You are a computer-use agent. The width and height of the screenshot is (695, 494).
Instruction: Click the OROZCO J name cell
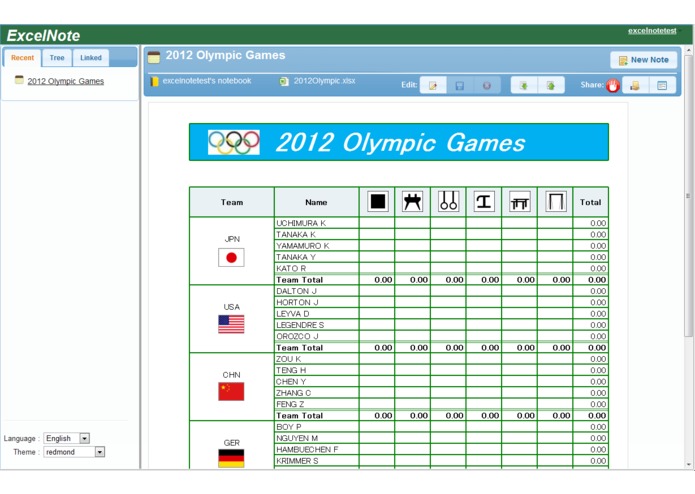(x=316, y=336)
